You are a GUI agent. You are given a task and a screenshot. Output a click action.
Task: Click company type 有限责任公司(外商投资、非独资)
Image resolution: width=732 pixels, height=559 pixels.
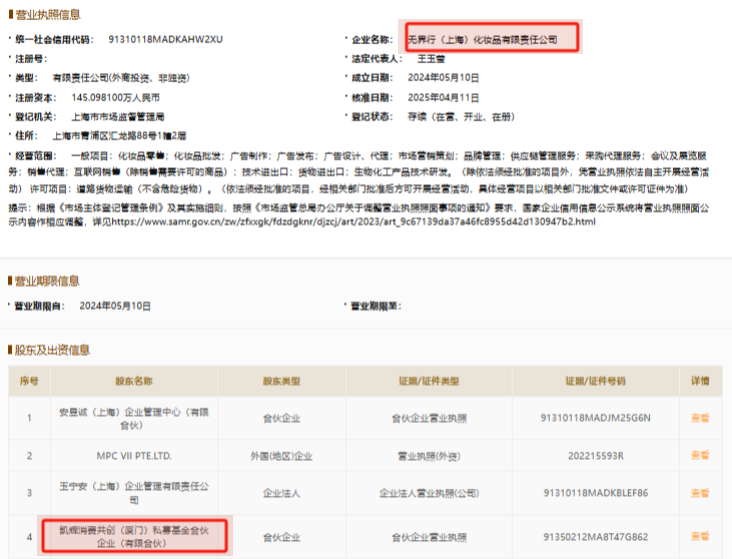tap(121, 78)
